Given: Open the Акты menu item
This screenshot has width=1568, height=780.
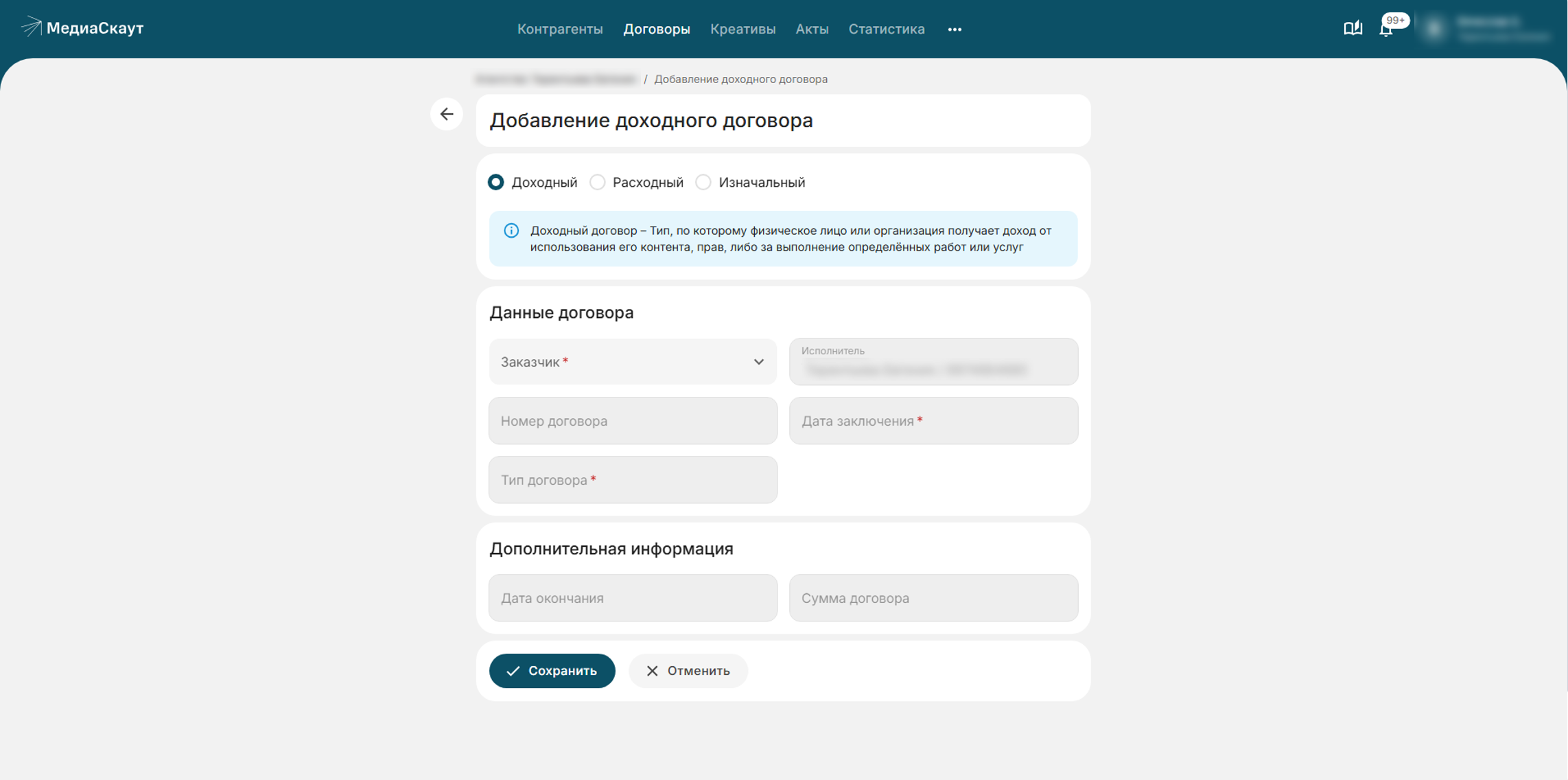Looking at the screenshot, I should [x=812, y=30].
